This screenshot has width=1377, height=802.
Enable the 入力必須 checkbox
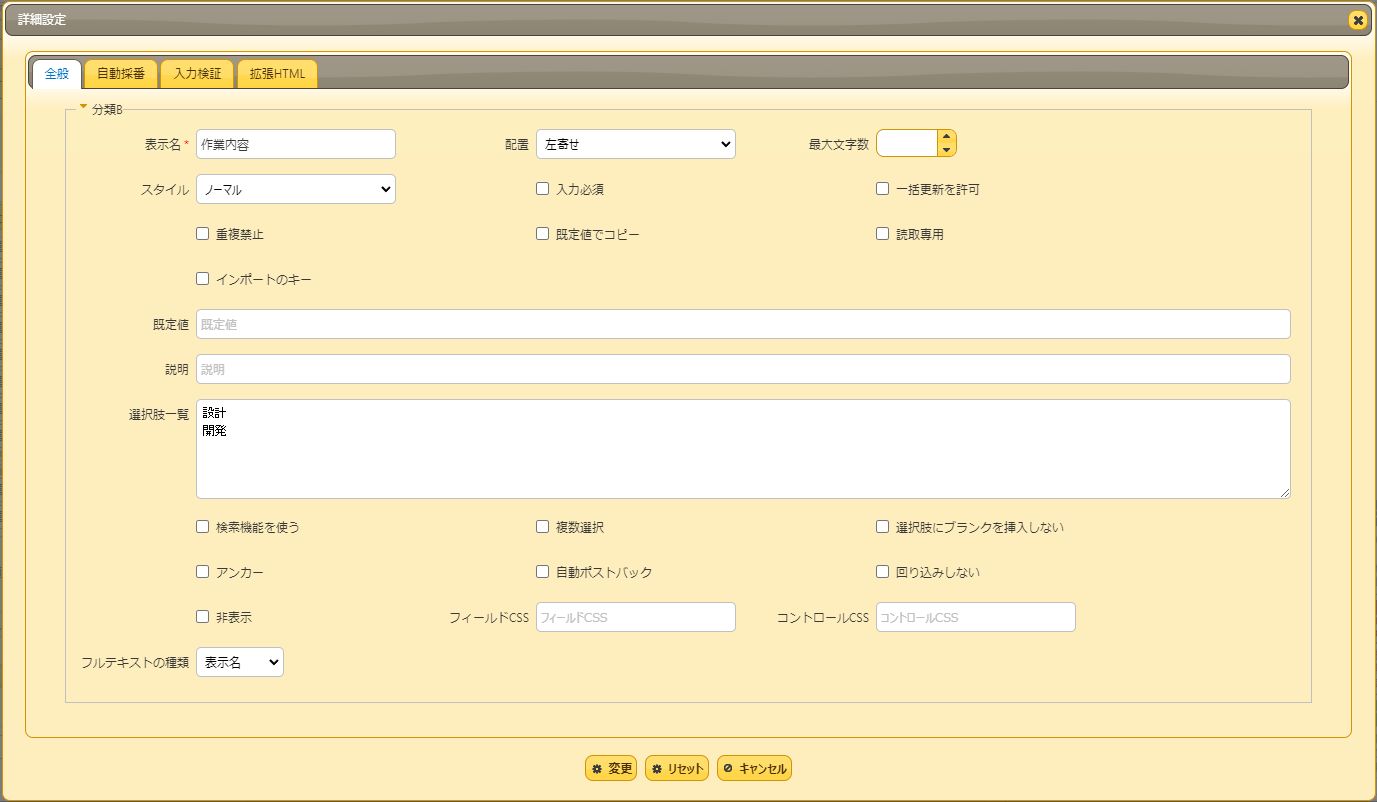[x=543, y=188]
